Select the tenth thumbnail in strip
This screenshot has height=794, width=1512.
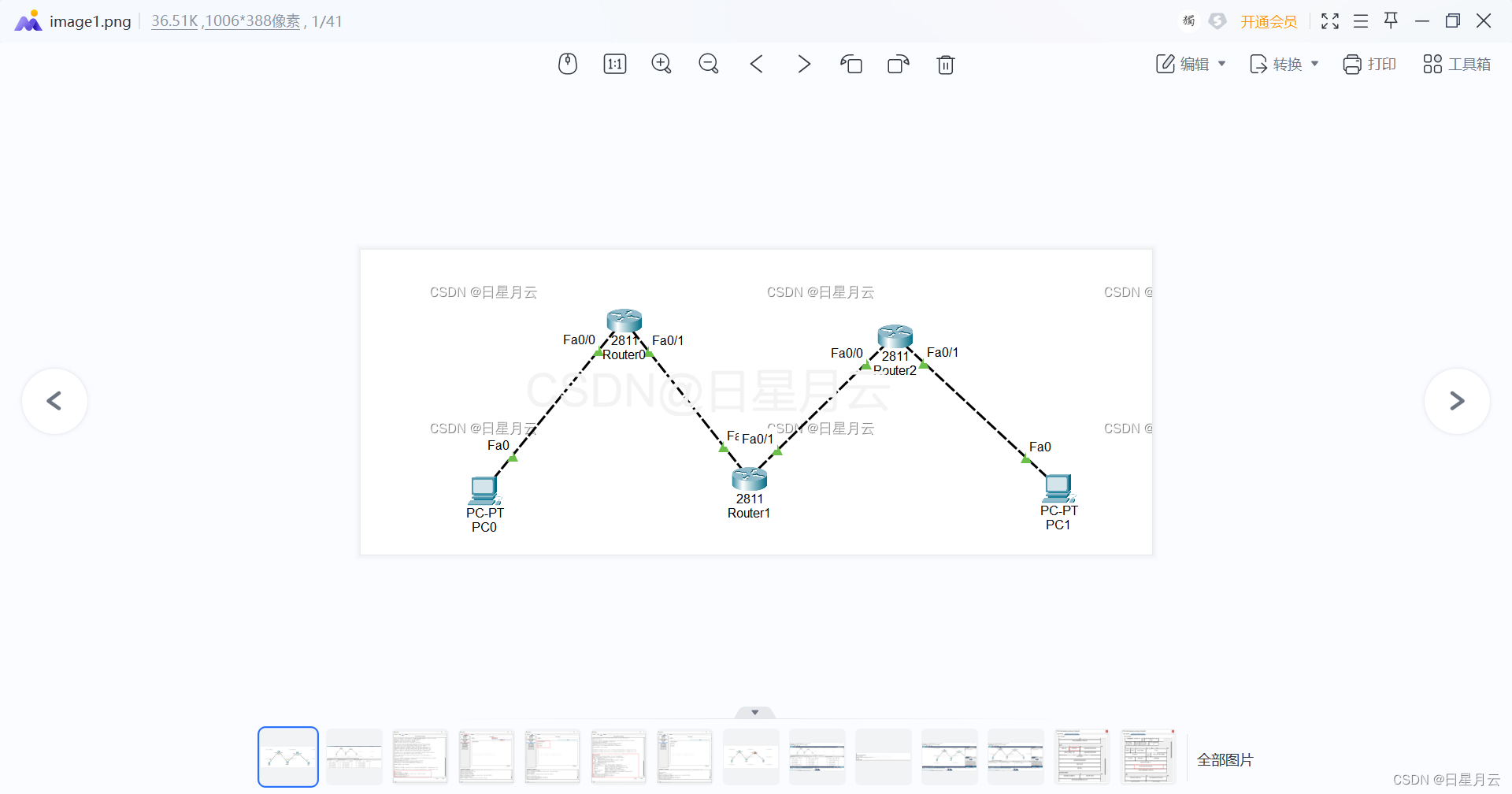point(884,757)
